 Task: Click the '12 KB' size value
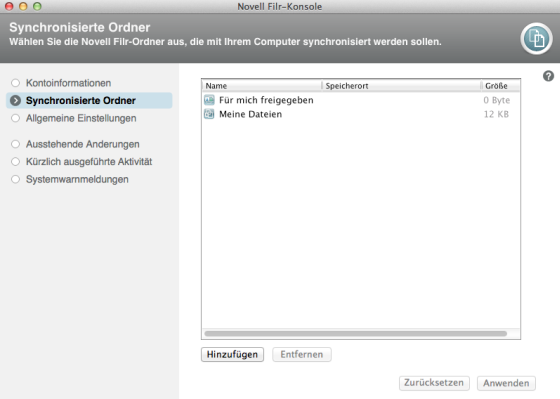coord(496,114)
